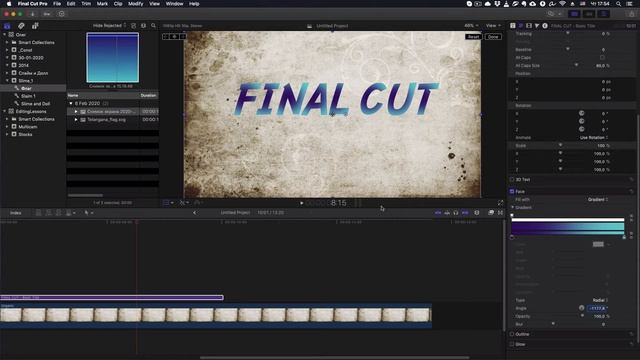Screen dimensions: 640x360
Task: Open the gradient Type Radial dropdown
Action: 600,300
